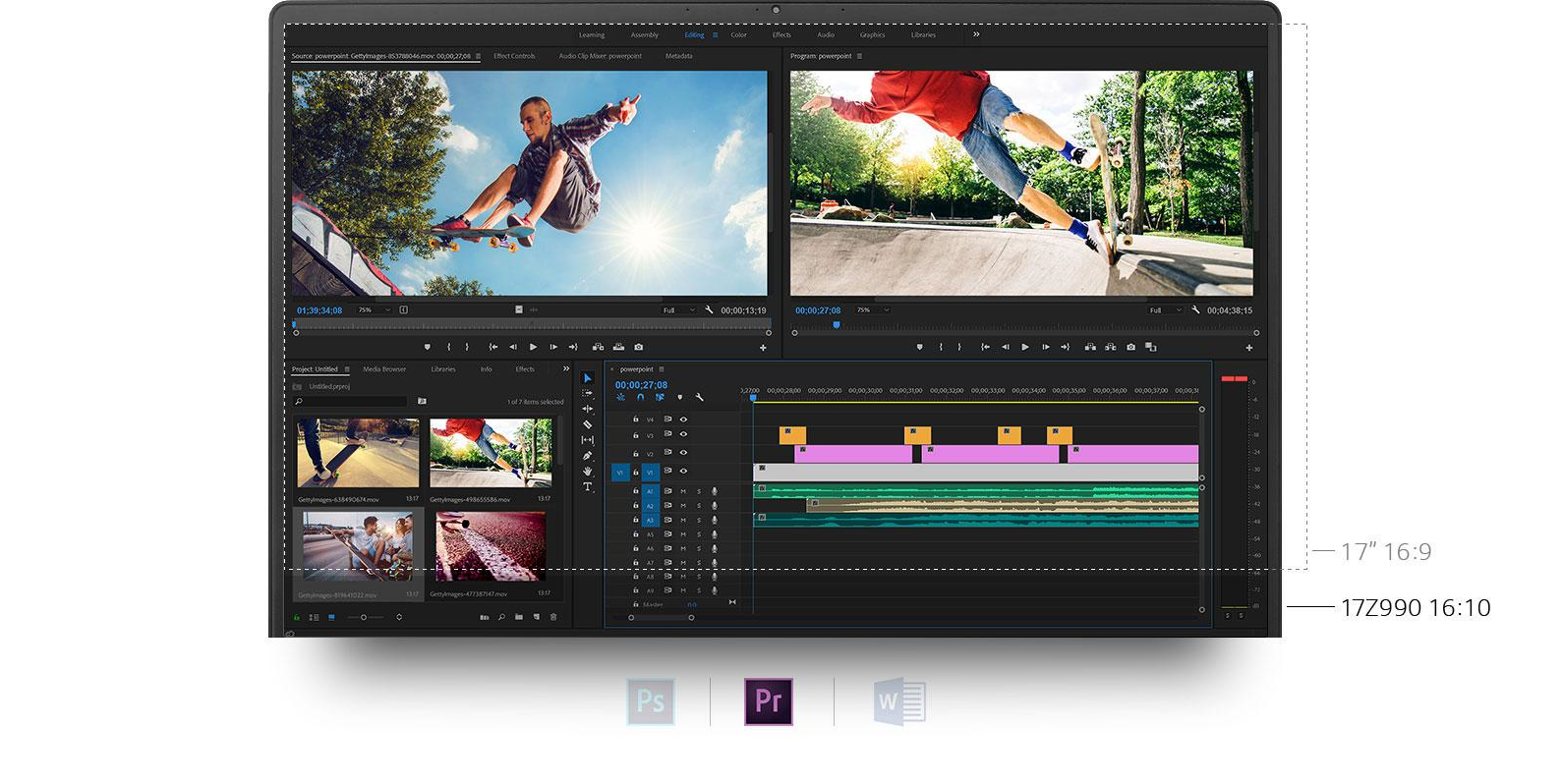This screenshot has height=784, width=1562.
Task: Select the Razor tool in the tools panel
Action: 588,424
